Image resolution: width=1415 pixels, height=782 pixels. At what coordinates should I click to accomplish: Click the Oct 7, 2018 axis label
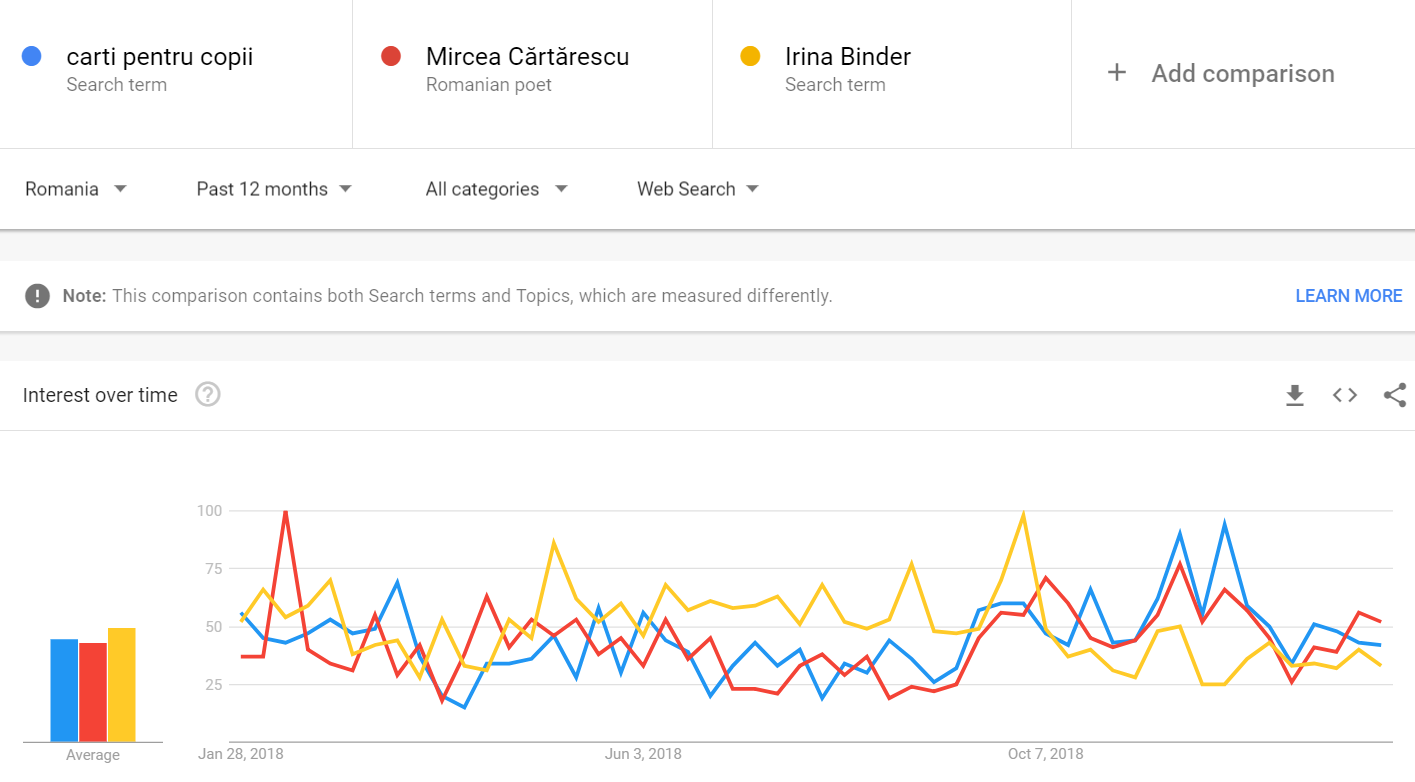click(1045, 754)
